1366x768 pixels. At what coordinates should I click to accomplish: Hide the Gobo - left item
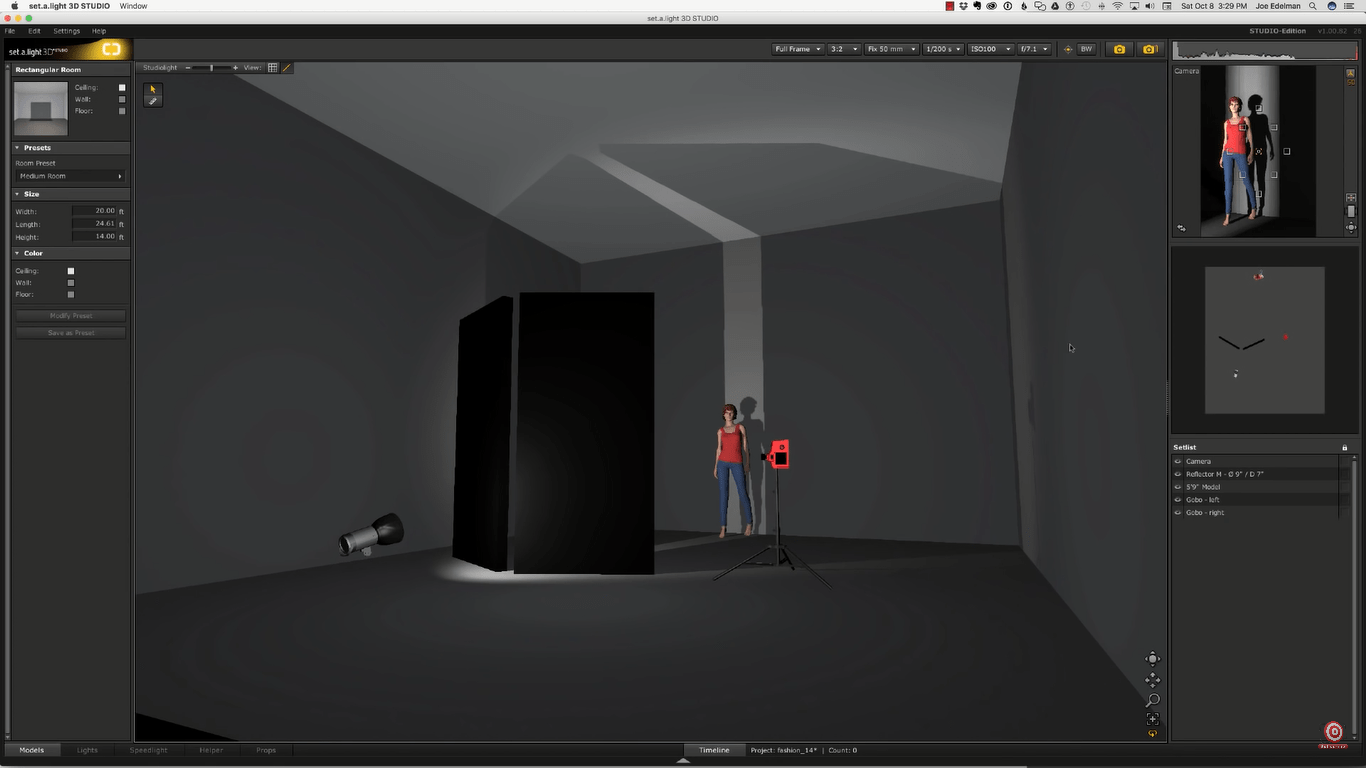(1178, 500)
